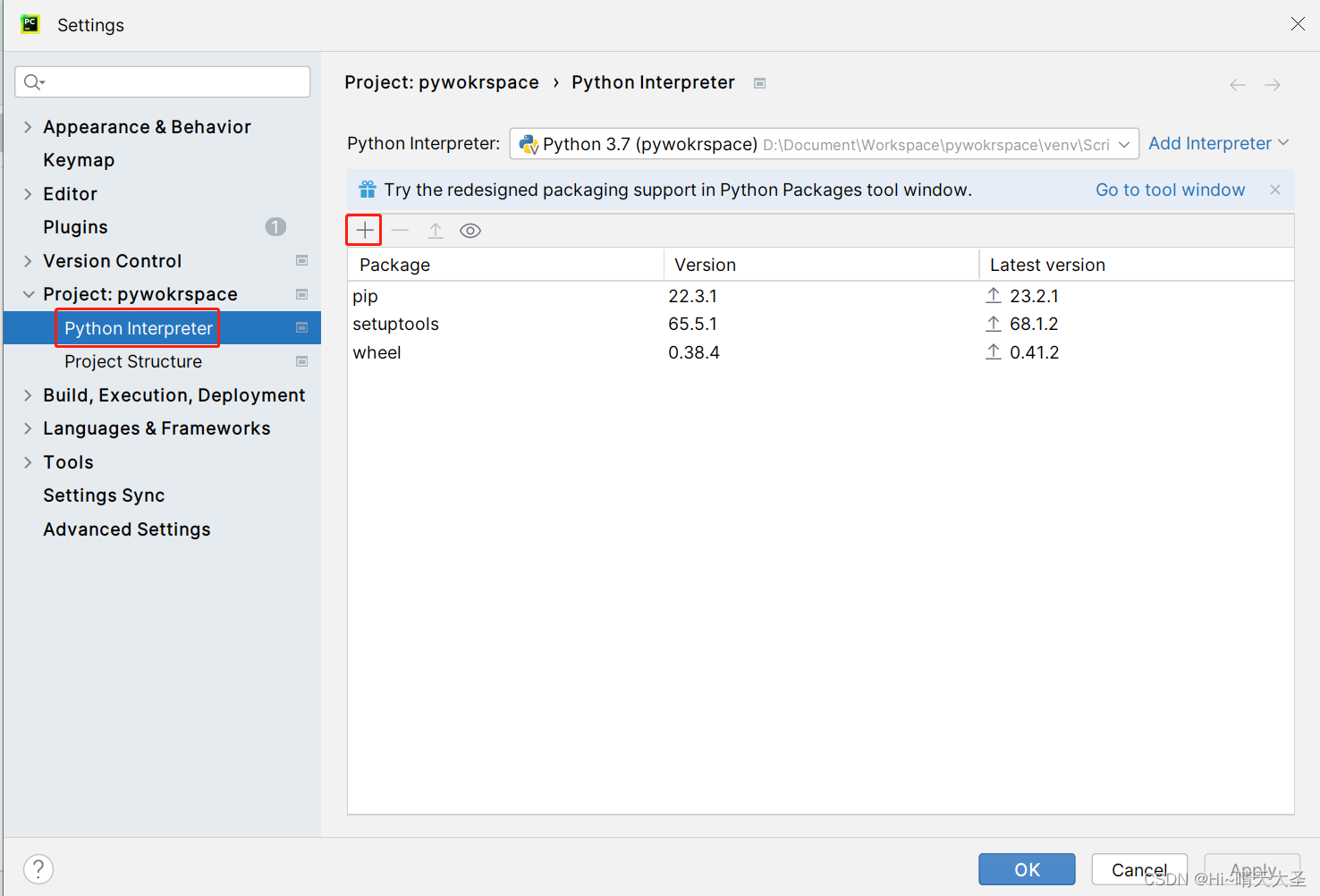Dismiss the packaging support banner
The image size is (1320, 896).
[x=1275, y=190]
